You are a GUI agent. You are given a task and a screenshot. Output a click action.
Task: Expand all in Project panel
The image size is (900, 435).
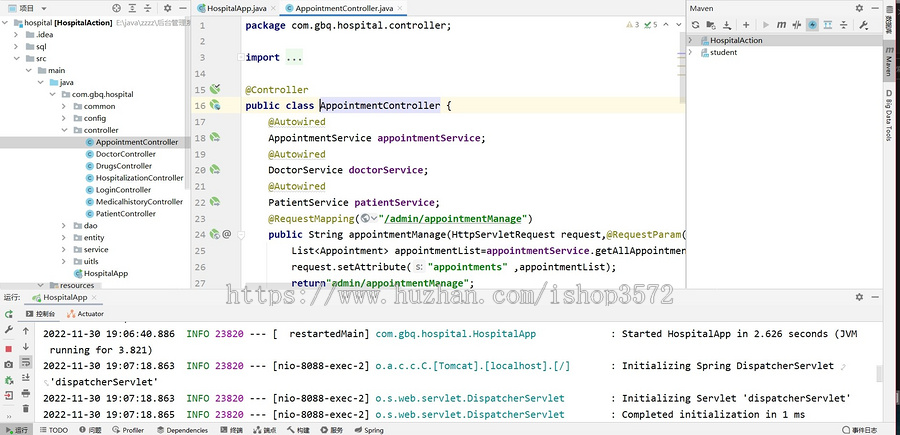point(133,8)
